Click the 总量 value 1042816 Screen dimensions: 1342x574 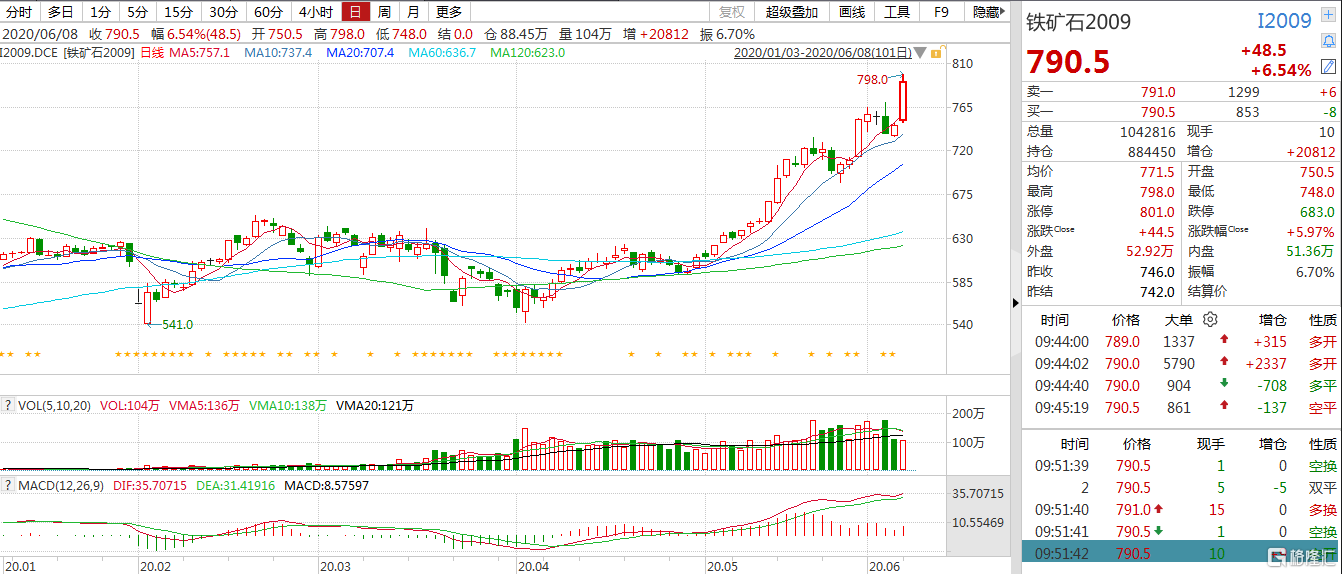(x=1148, y=132)
